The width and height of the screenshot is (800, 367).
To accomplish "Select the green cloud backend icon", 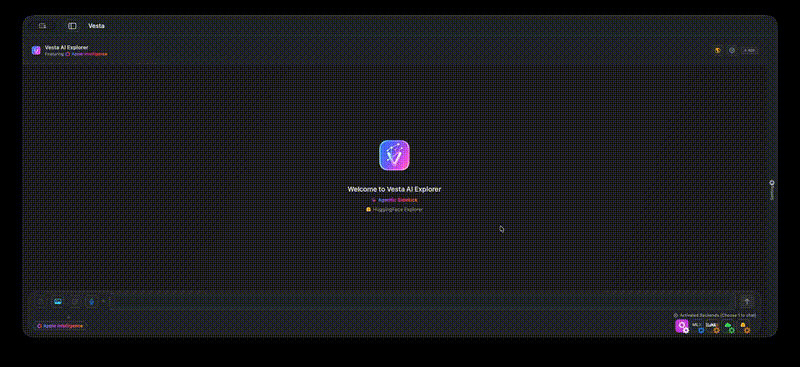I will point(728,326).
